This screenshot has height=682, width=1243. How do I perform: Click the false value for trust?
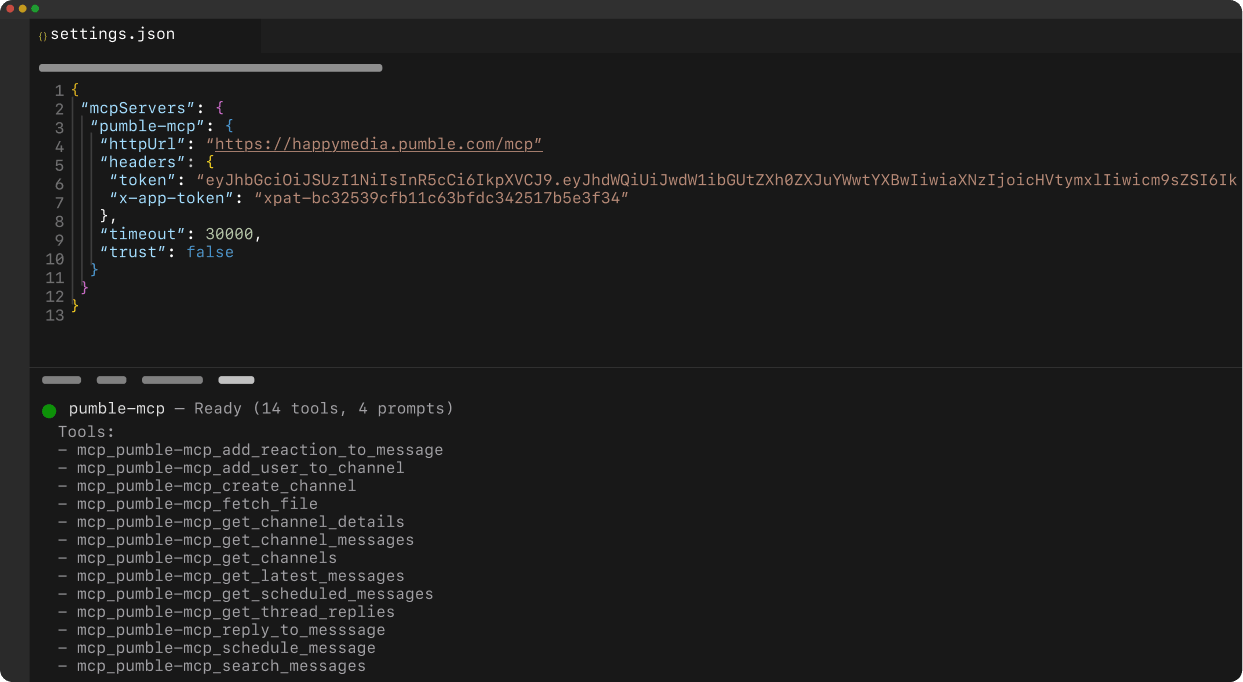tap(210, 252)
